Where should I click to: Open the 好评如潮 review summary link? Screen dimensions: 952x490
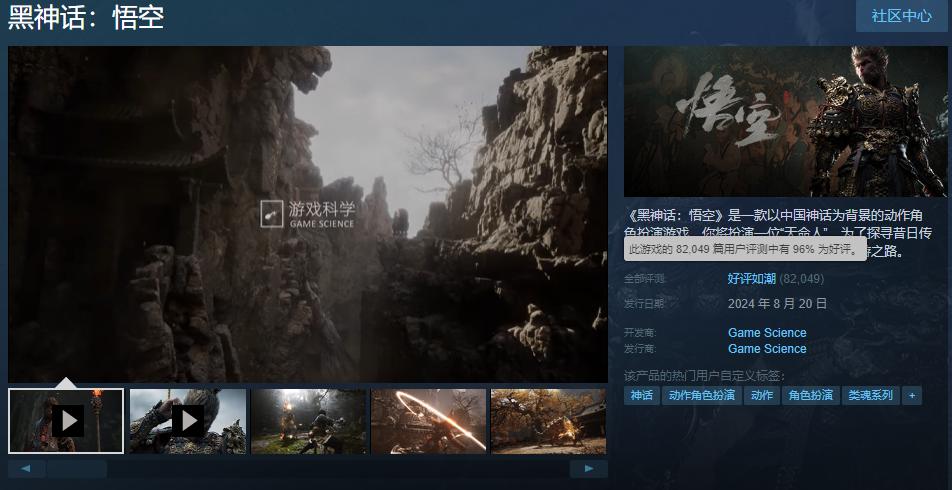pos(752,279)
